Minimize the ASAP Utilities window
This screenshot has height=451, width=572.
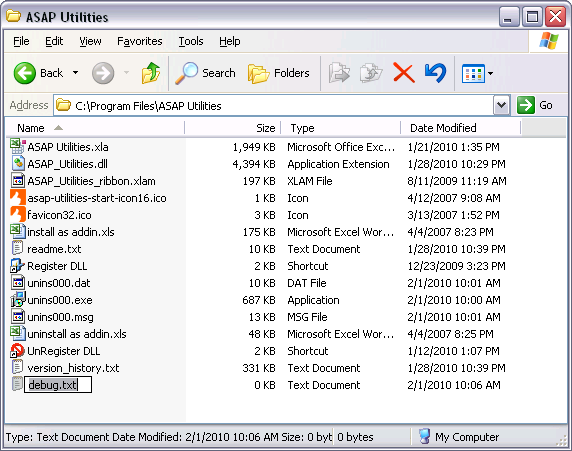[x=509, y=16]
